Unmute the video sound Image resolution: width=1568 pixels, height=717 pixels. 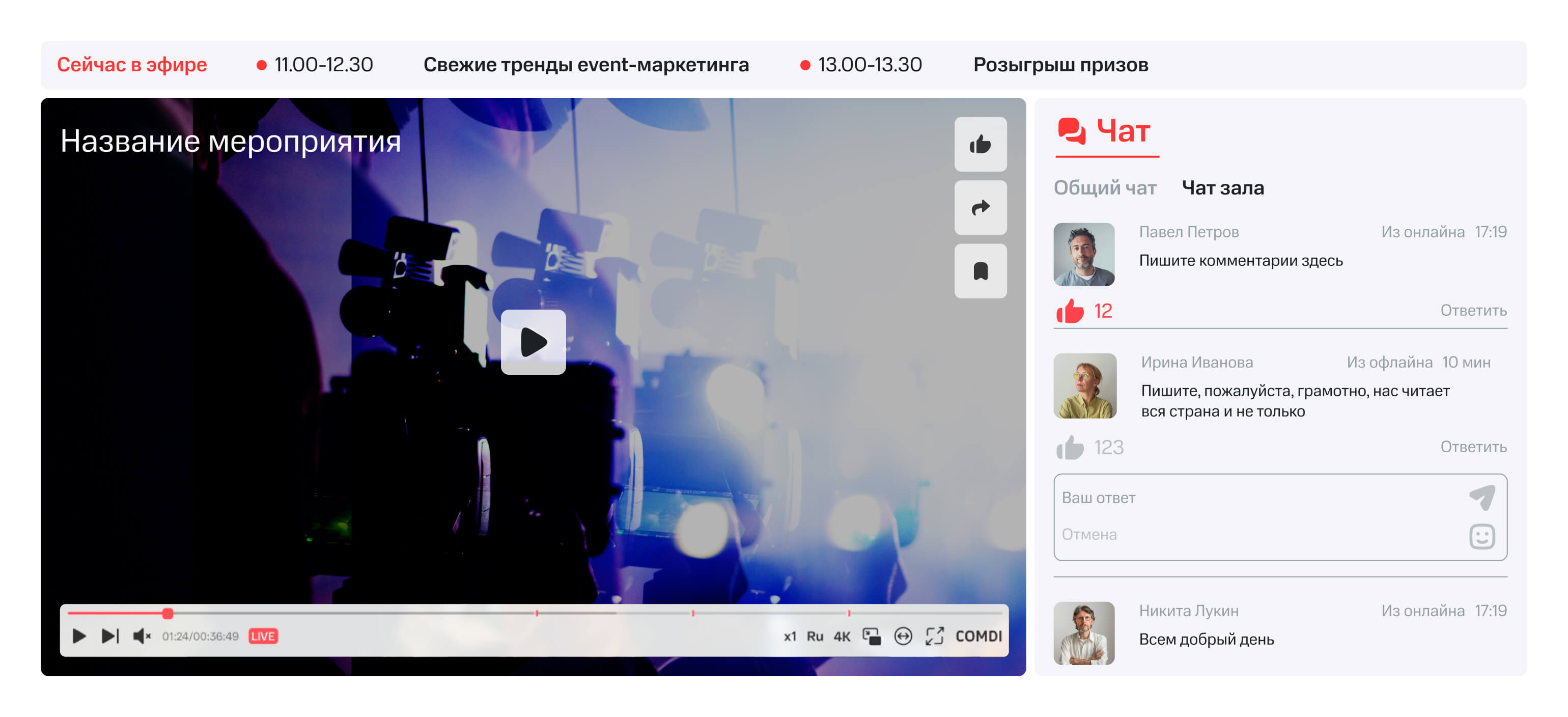tap(141, 636)
